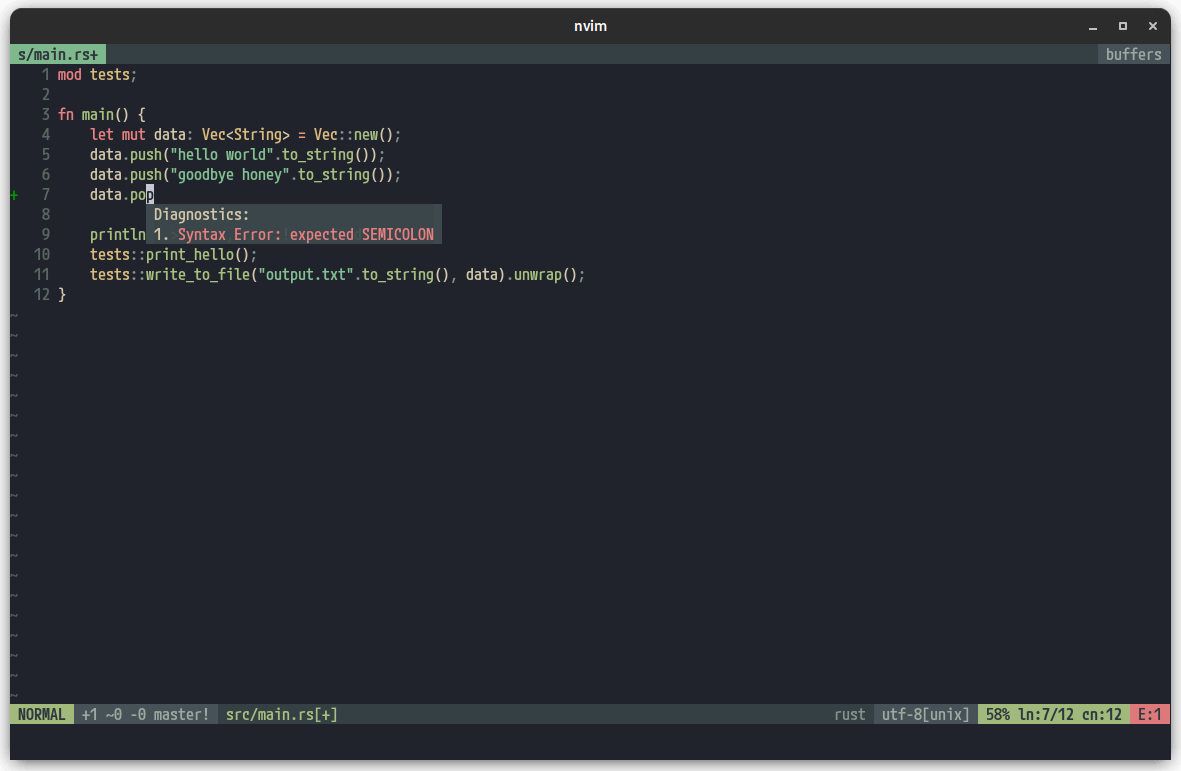Click the src/main.rs[+] filename in statusline
This screenshot has width=1181, height=771.
(282, 715)
